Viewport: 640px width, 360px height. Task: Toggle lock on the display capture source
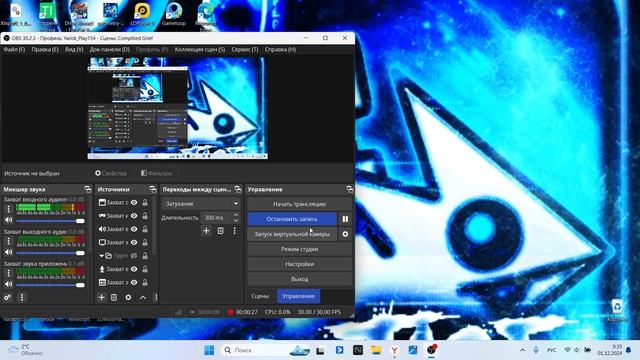point(145,242)
